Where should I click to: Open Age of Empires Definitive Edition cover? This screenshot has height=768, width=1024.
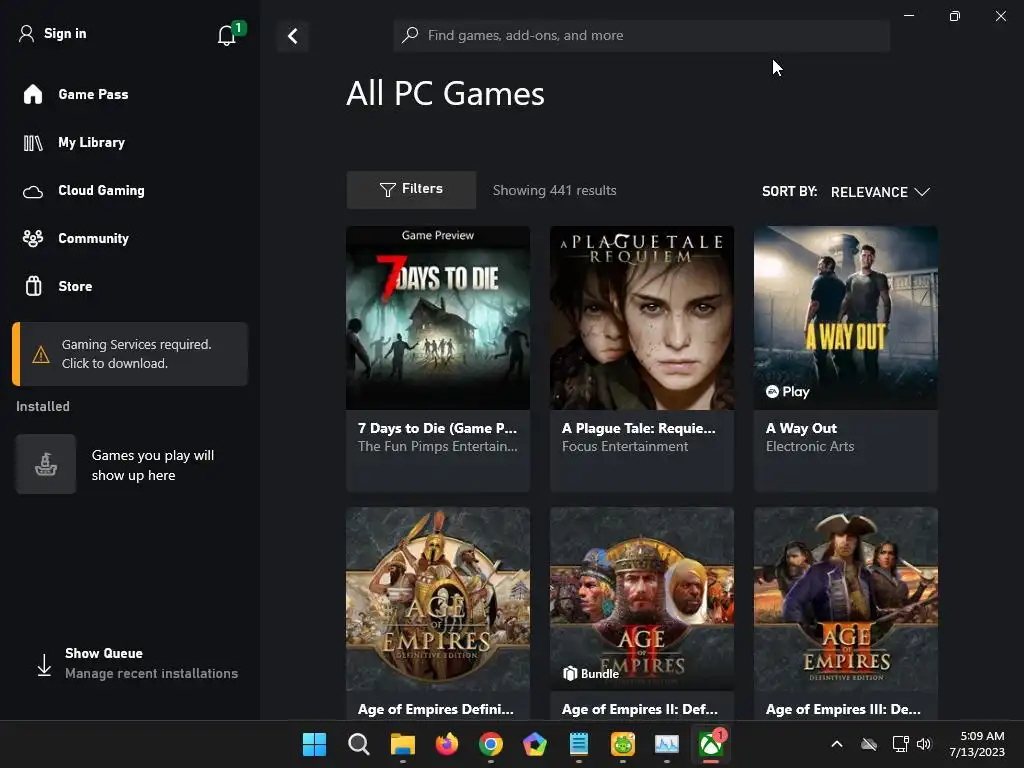(438, 599)
